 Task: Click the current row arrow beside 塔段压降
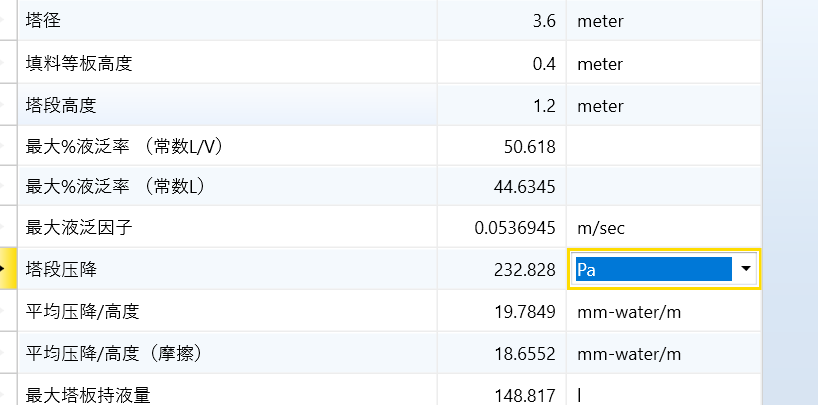(5, 270)
